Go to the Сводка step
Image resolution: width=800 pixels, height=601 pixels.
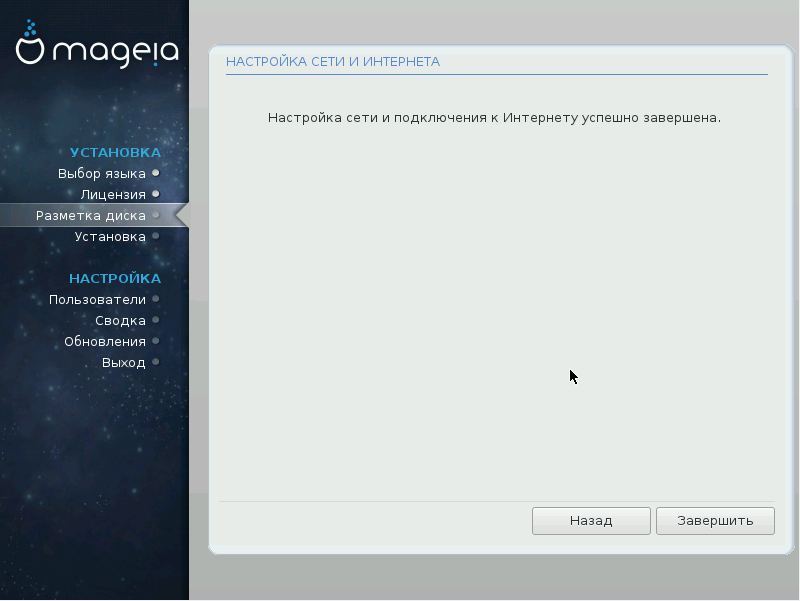(120, 320)
